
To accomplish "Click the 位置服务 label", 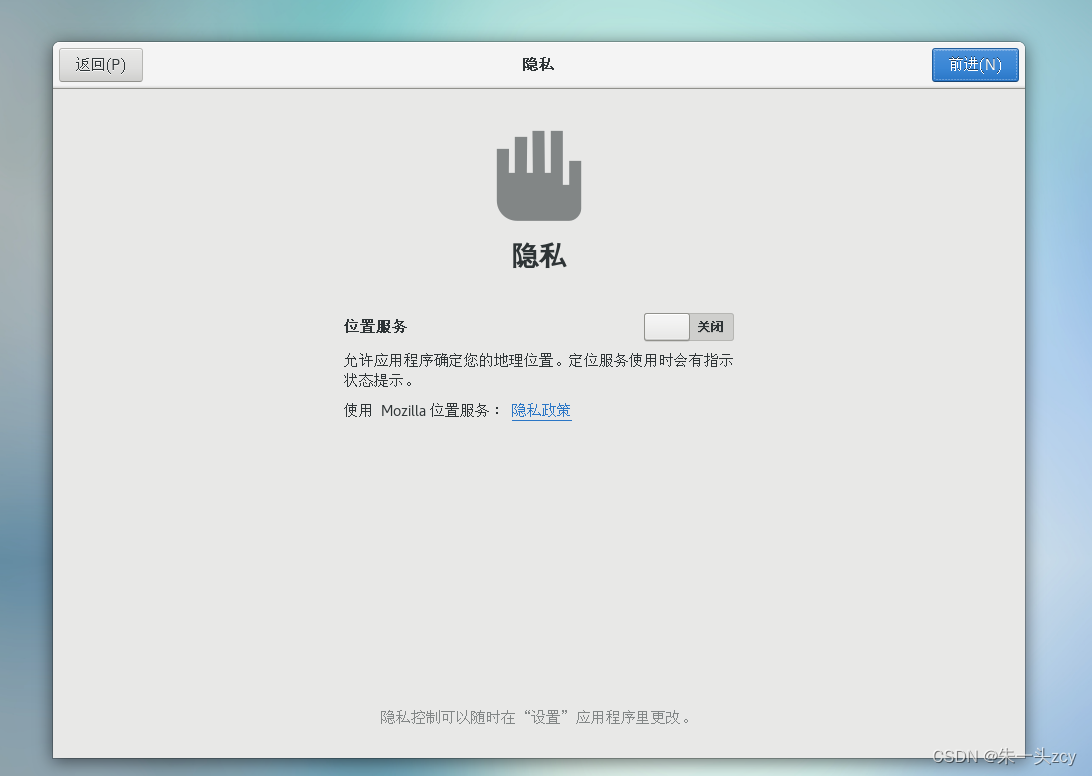I will point(375,326).
